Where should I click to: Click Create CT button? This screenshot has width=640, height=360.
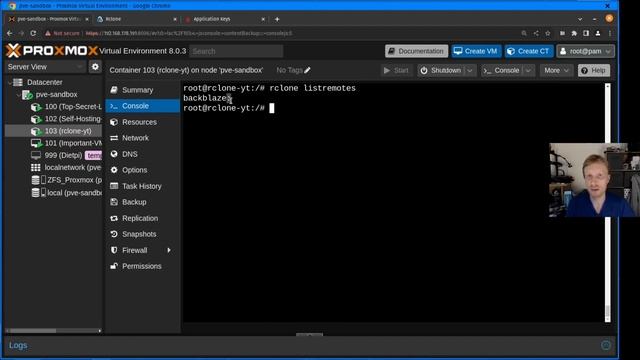[529, 51]
